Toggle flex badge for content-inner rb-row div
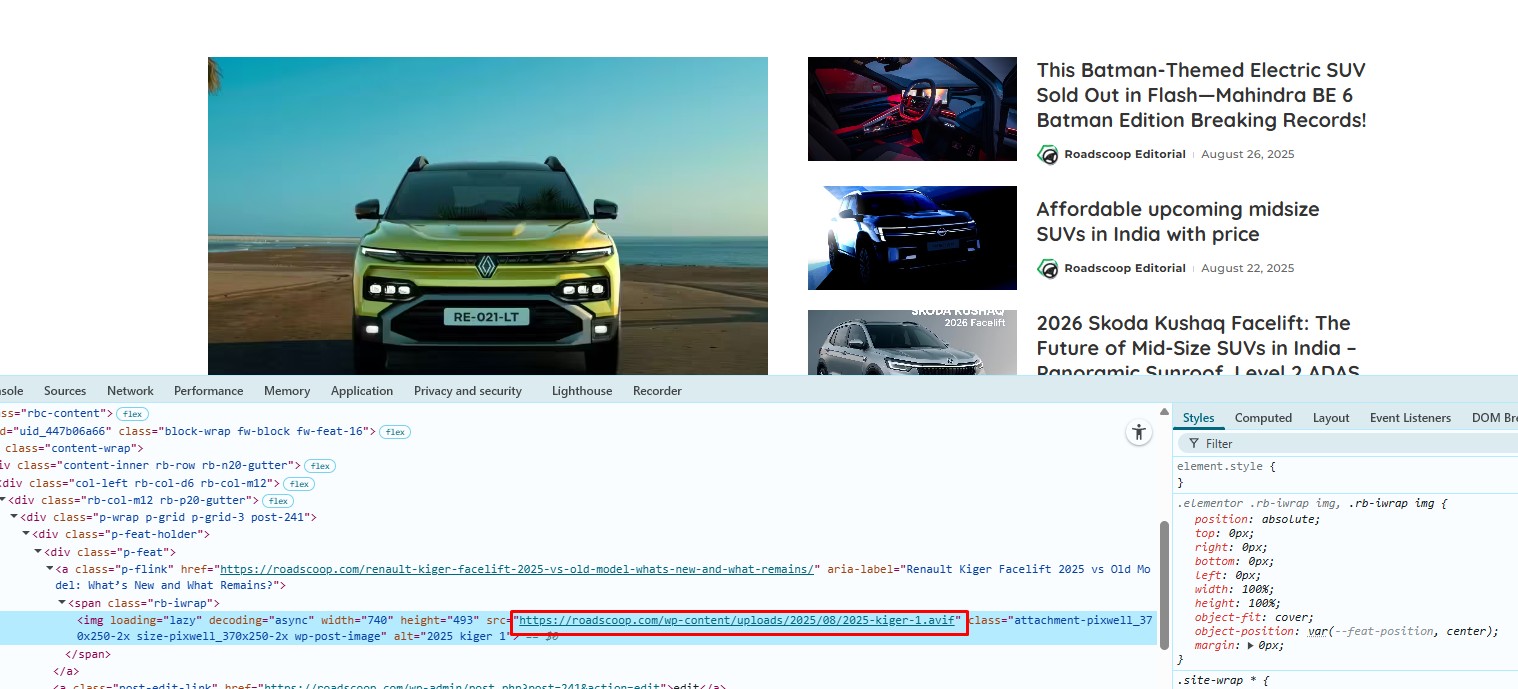Image resolution: width=1518 pixels, height=689 pixels. [320, 466]
